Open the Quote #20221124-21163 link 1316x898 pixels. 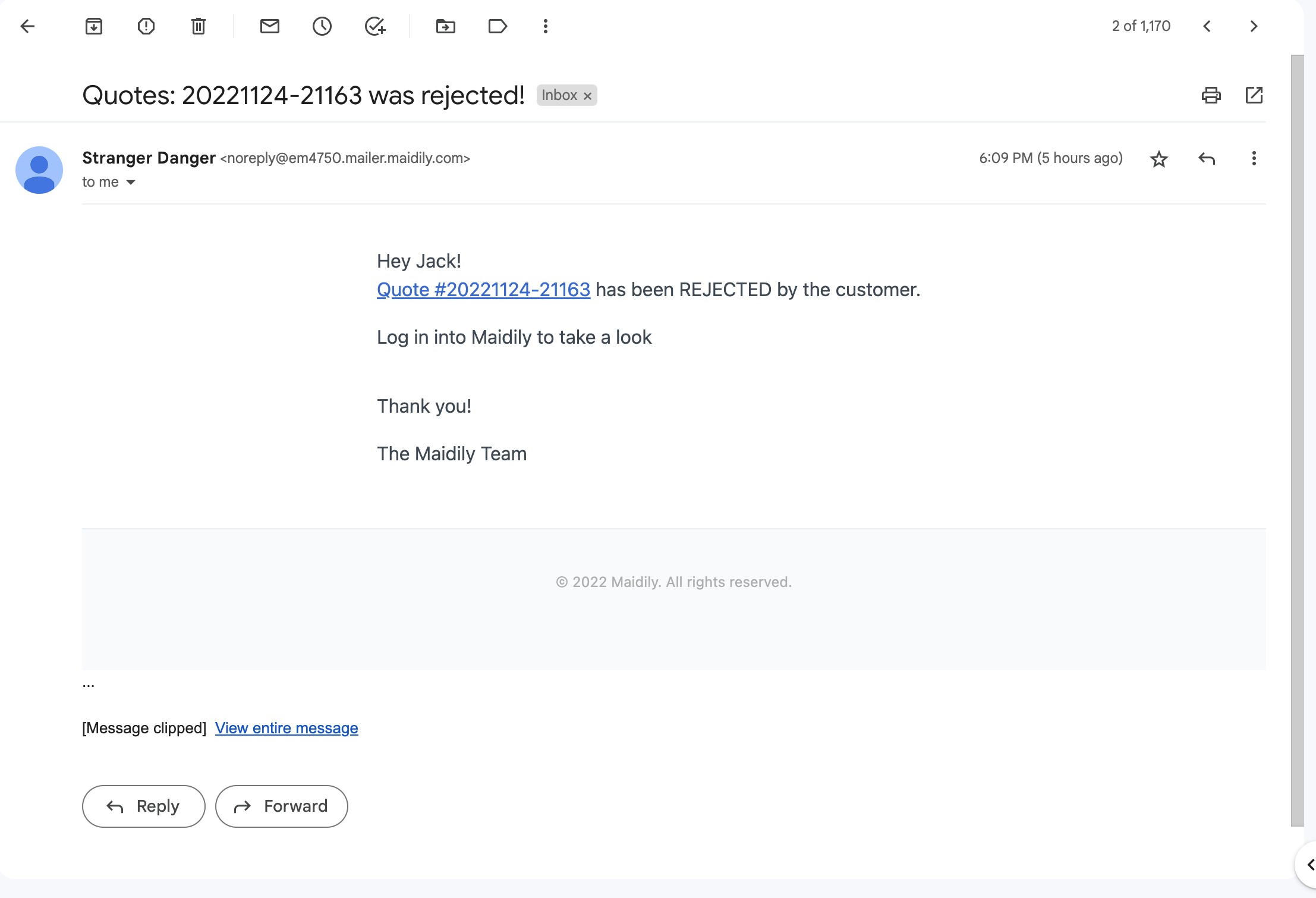click(x=484, y=290)
